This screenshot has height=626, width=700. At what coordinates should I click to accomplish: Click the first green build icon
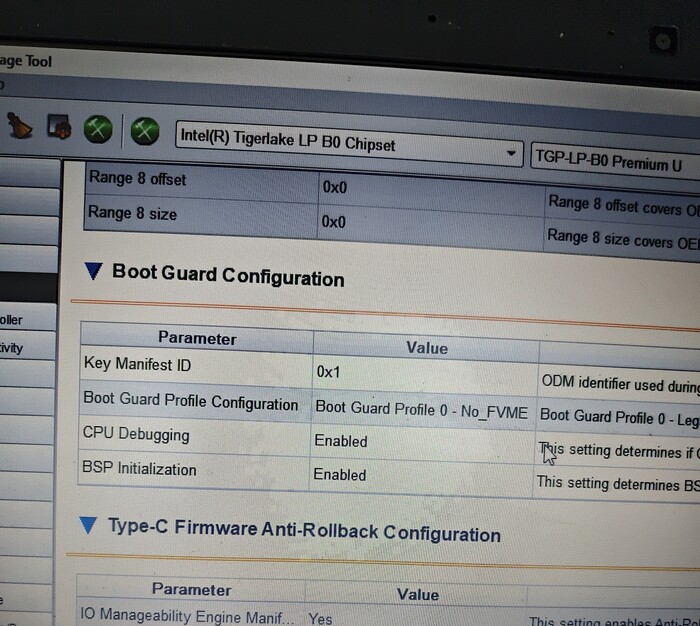click(x=97, y=128)
